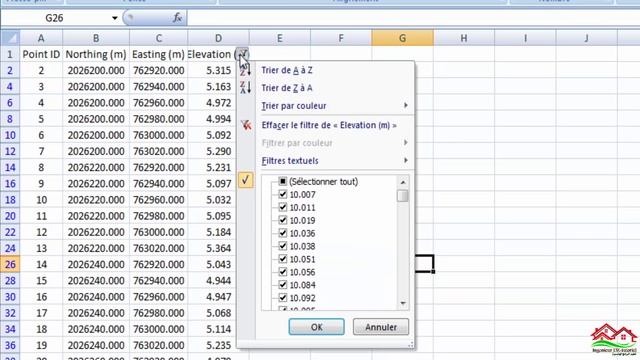Open the Name Box dropdown arrow

115,18
